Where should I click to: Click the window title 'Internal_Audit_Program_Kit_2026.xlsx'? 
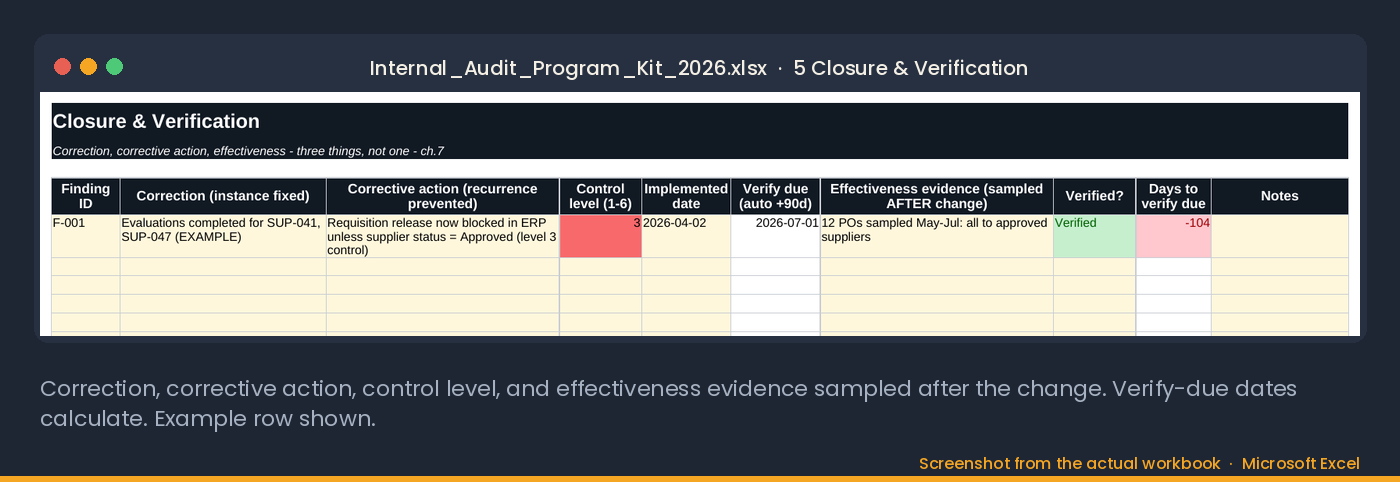click(x=568, y=68)
